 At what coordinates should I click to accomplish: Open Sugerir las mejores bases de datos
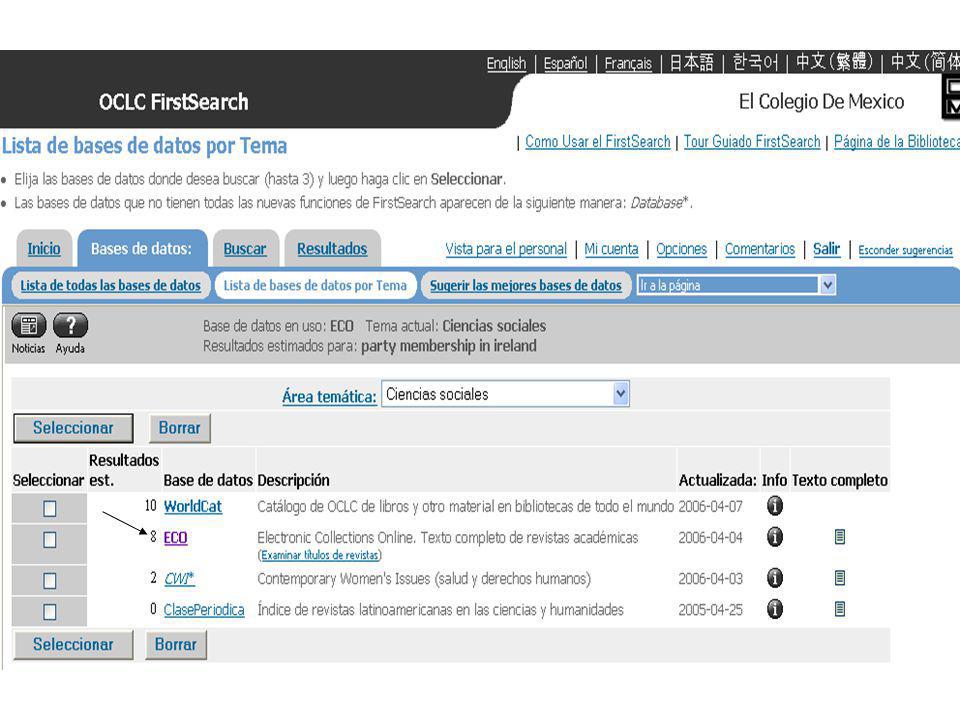click(525, 285)
